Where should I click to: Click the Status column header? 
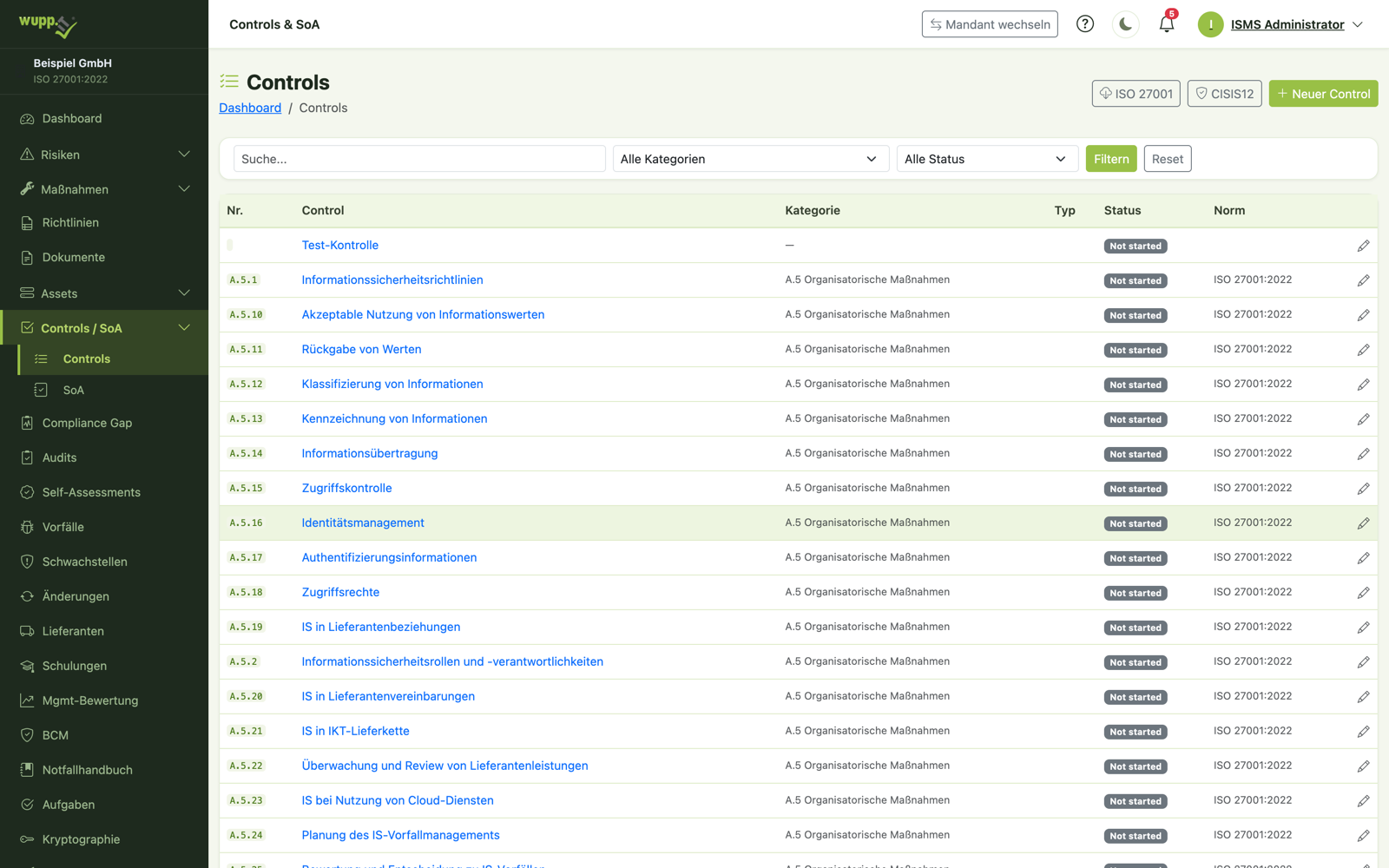[x=1122, y=210]
